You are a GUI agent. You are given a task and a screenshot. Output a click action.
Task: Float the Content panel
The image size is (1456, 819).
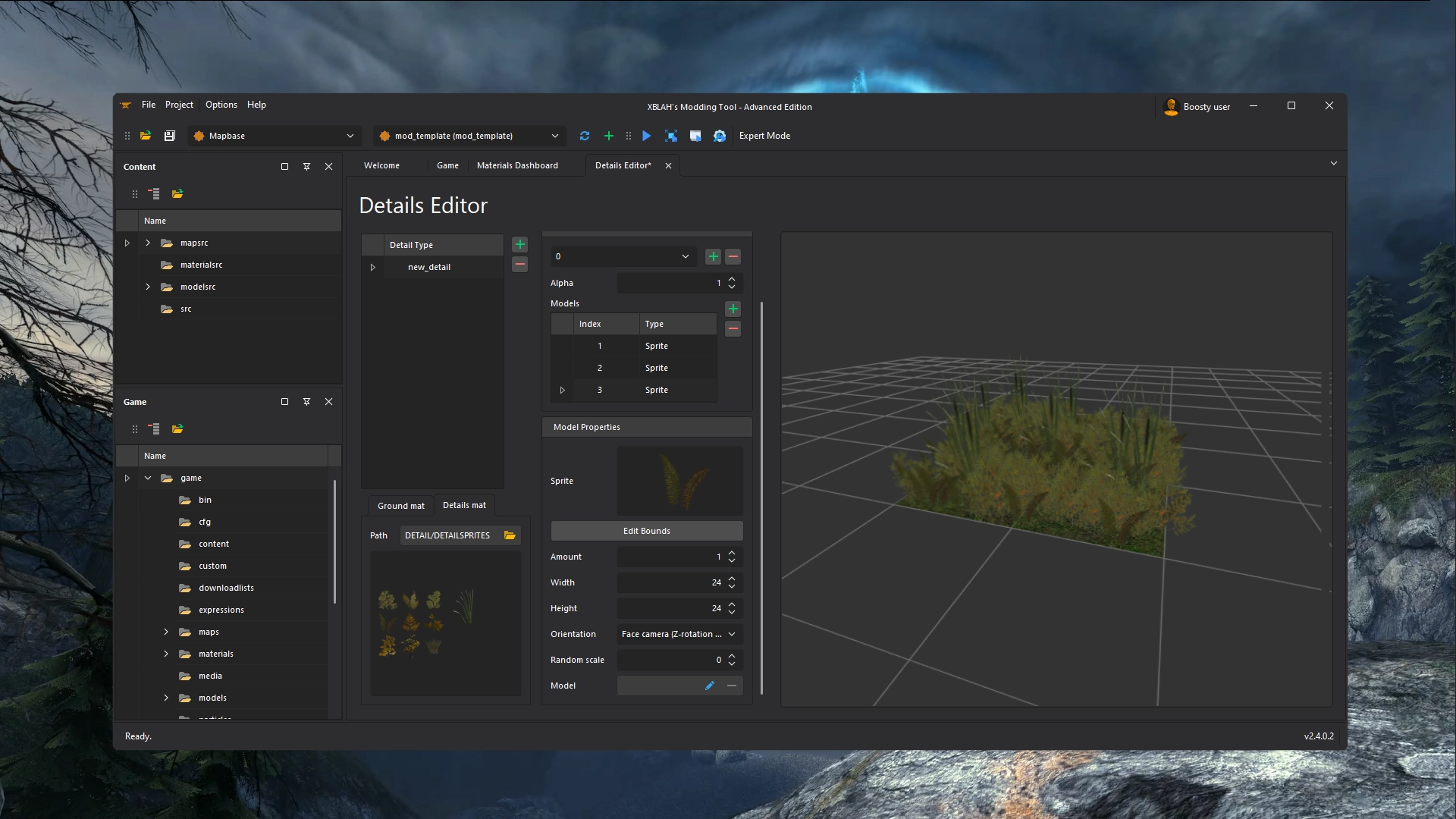click(x=284, y=167)
